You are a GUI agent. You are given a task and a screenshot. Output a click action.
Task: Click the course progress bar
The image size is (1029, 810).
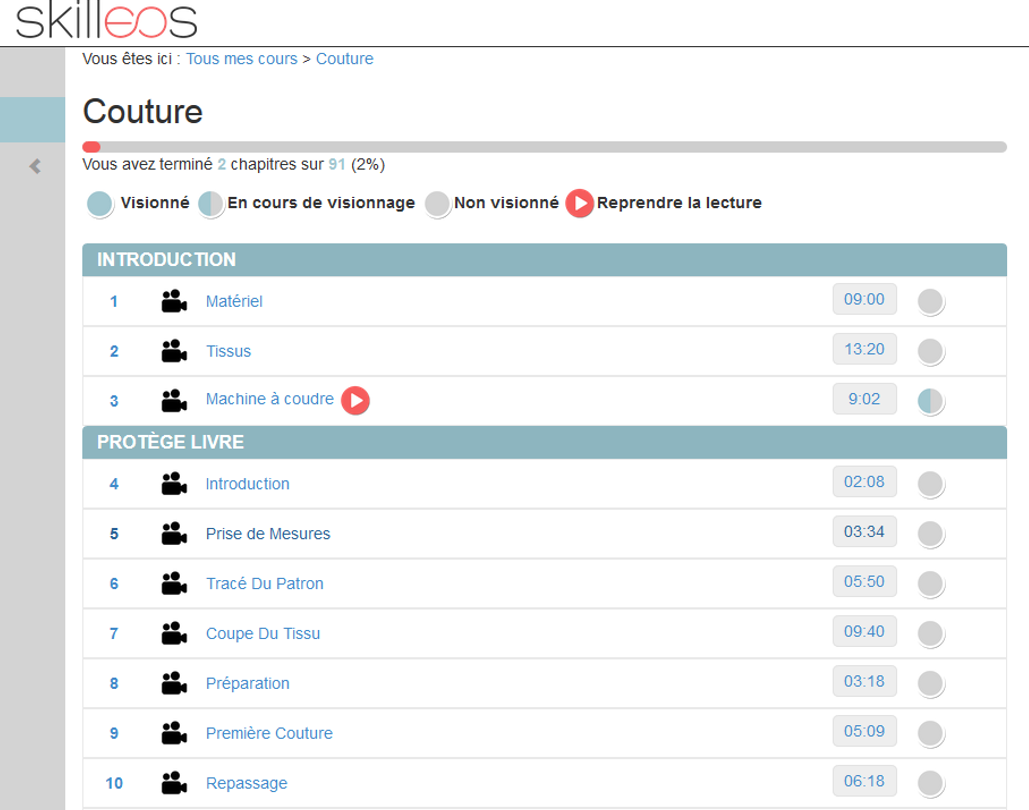545,147
